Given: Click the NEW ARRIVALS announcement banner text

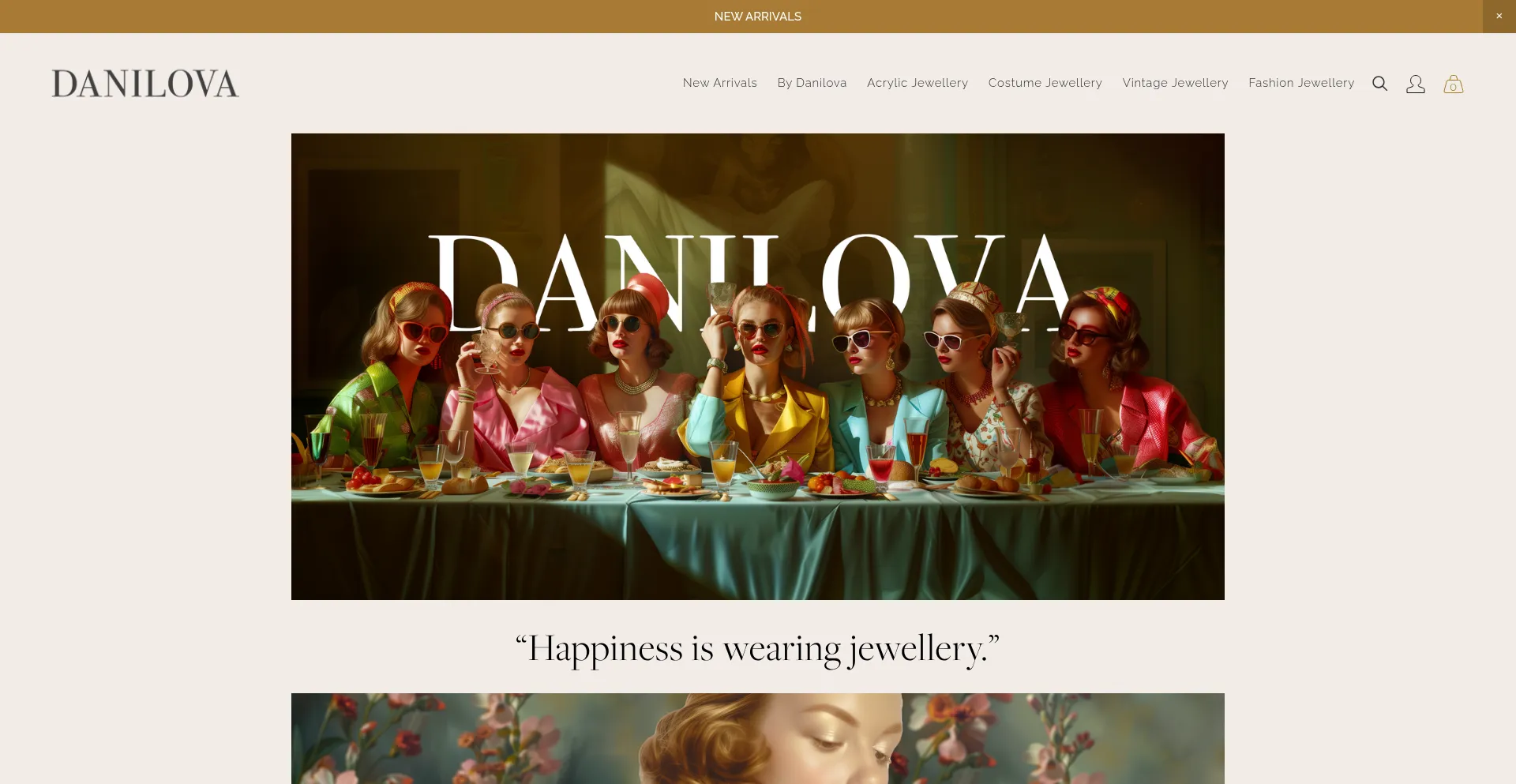Looking at the screenshot, I should pyautogui.click(x=757, y=17).
